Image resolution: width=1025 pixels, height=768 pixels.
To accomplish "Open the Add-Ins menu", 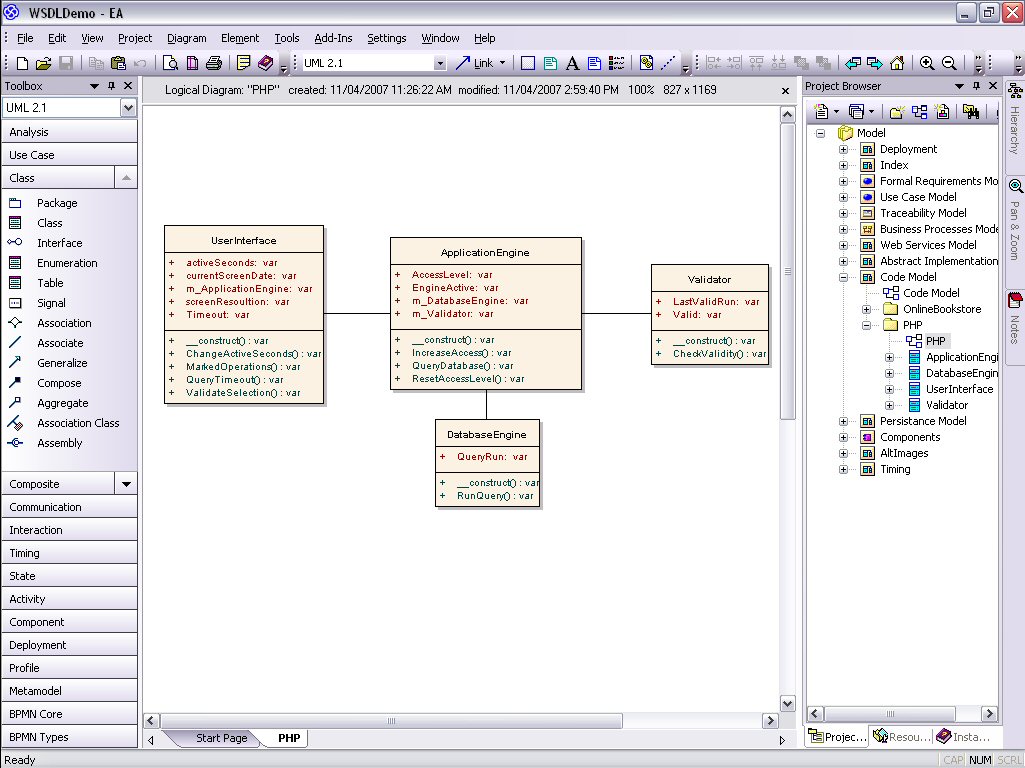I will tap(333, 38).
